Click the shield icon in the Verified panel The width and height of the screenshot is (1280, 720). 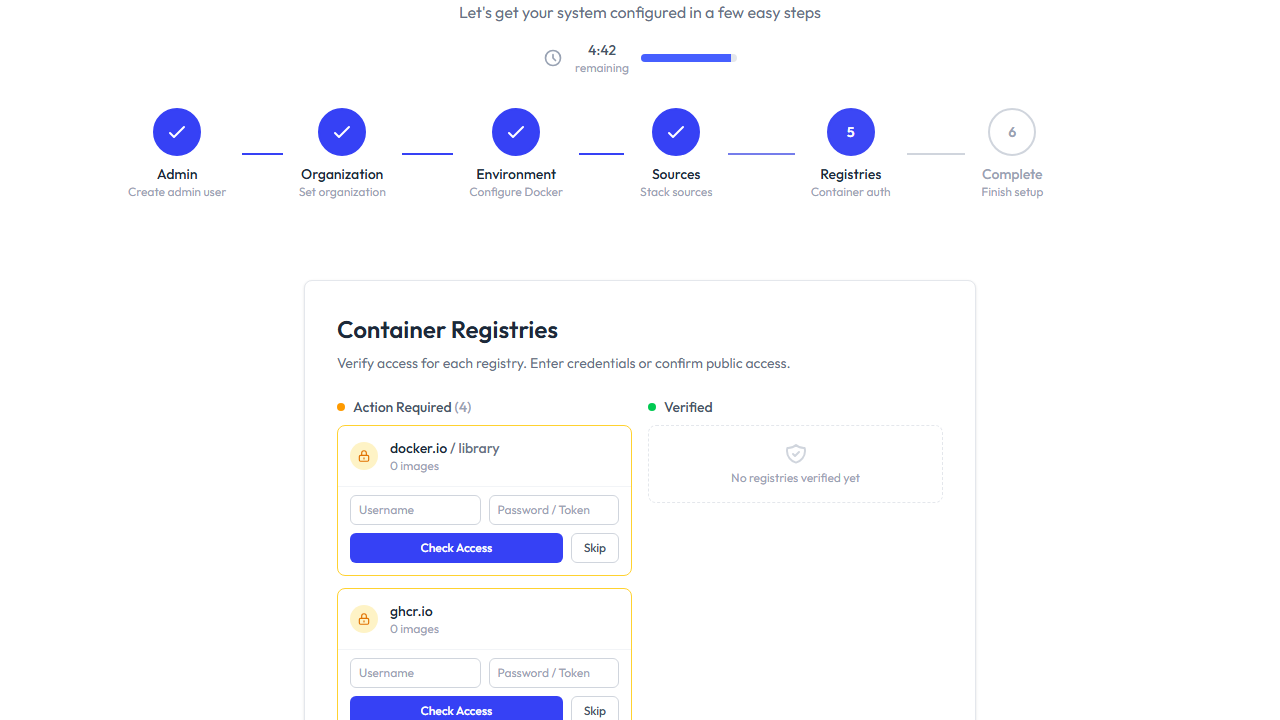click(795, 453)
